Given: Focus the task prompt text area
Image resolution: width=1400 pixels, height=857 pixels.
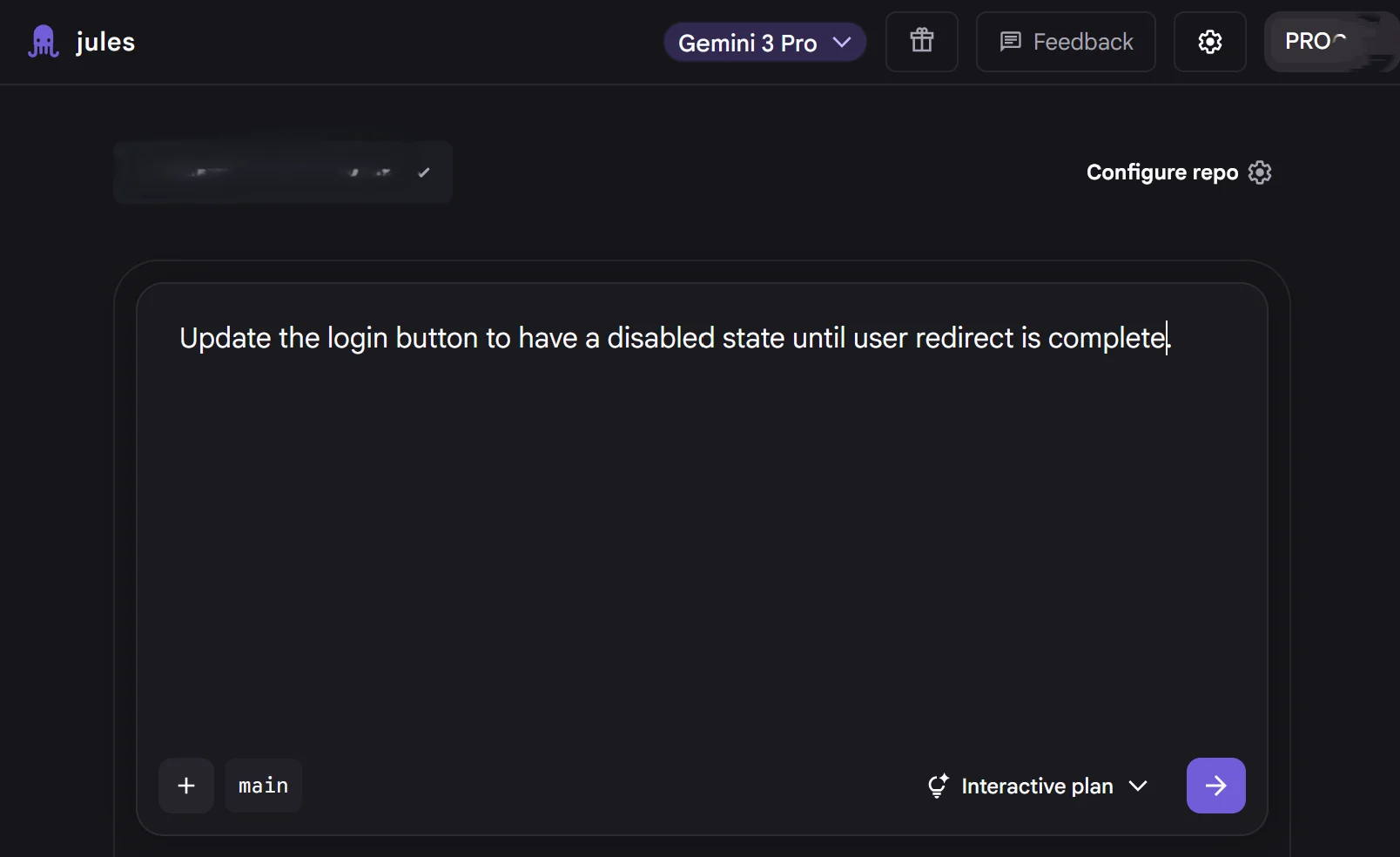Looking at the screenshot, I should coord(701,523).
